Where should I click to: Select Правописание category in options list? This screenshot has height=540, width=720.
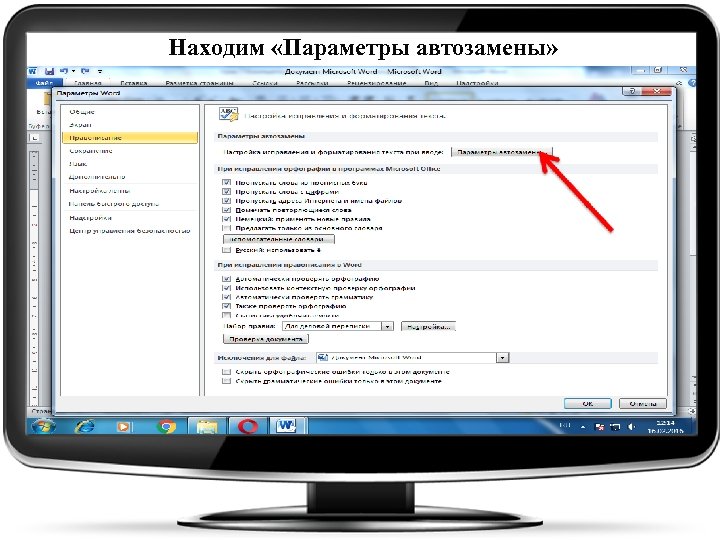coord(130,138)
